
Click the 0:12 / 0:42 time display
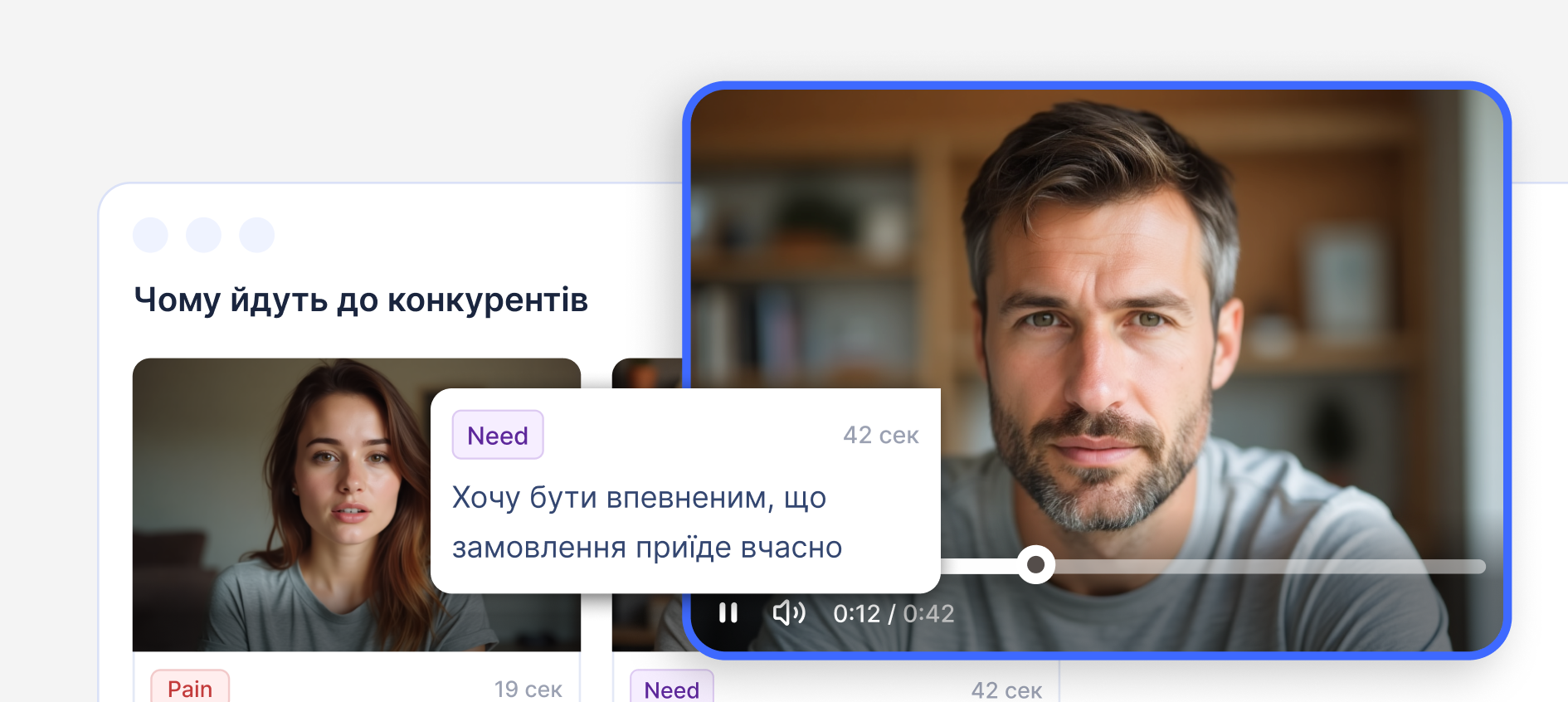pyautogui.click(x=894, y=614)
